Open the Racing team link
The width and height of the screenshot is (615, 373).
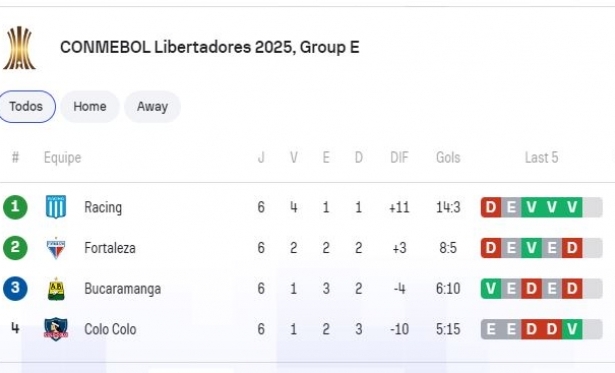pos(103,207)
